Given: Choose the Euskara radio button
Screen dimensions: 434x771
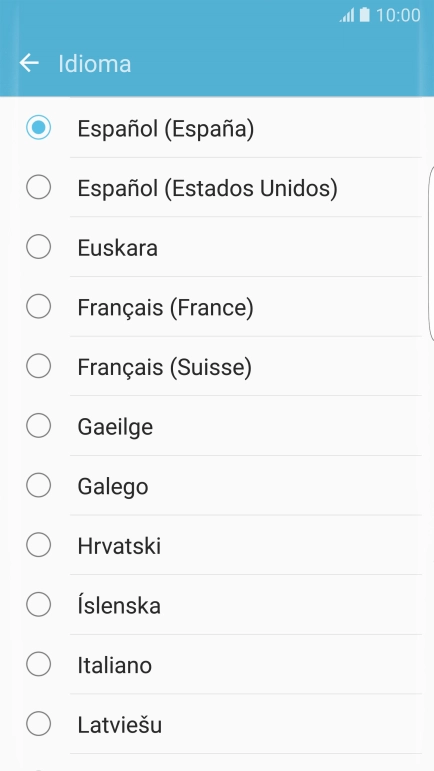Looking at the screenshot, I should (x=38, y=247).
